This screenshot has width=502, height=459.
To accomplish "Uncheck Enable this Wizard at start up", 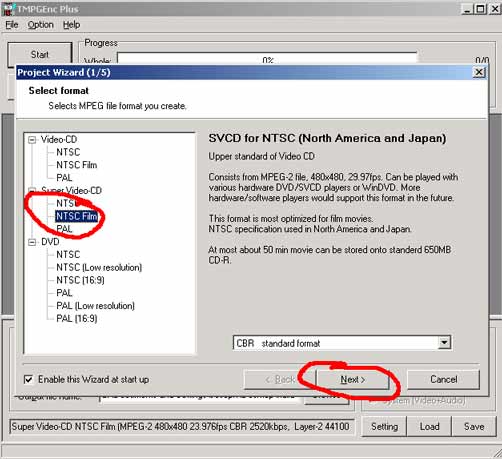I will click(29, 379).
